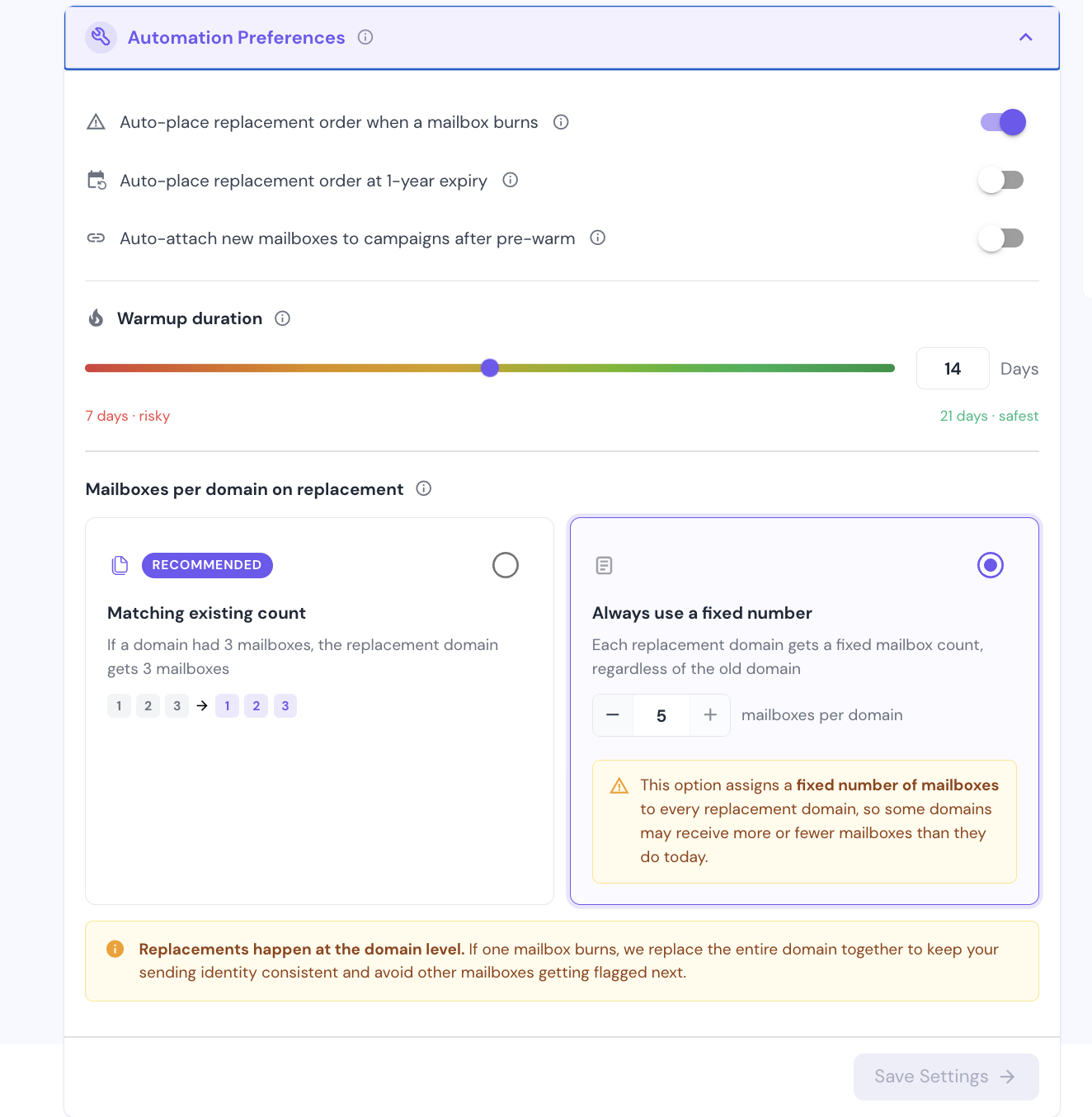
Task: Open info tooltip beside Automation Preferences title
Action: coord(365,37)
